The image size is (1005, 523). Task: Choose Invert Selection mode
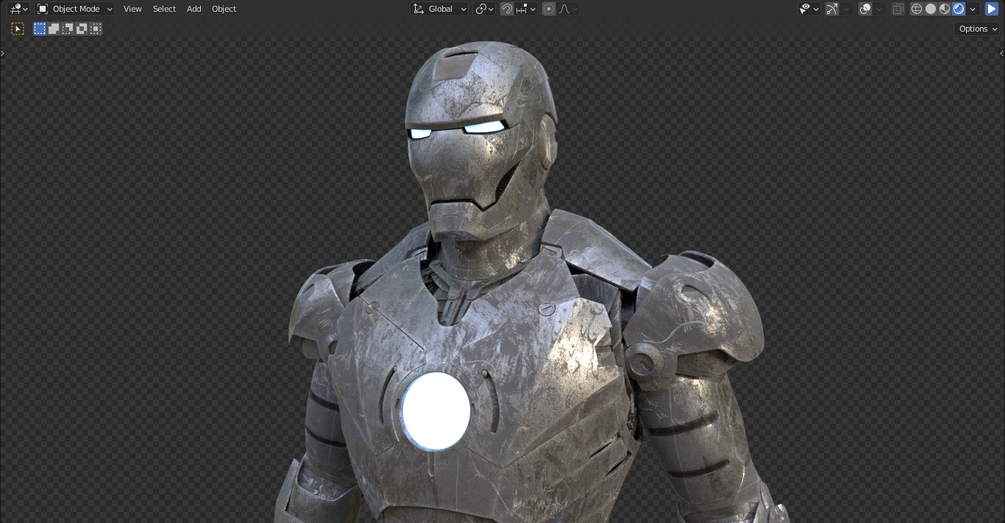click(81, 29)
